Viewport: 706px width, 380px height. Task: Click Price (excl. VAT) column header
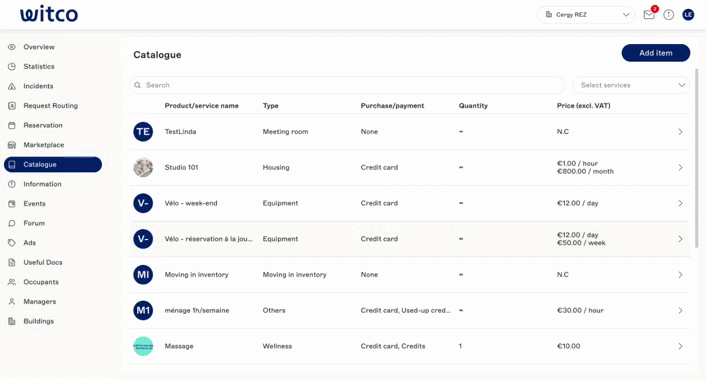pos(584,106)
